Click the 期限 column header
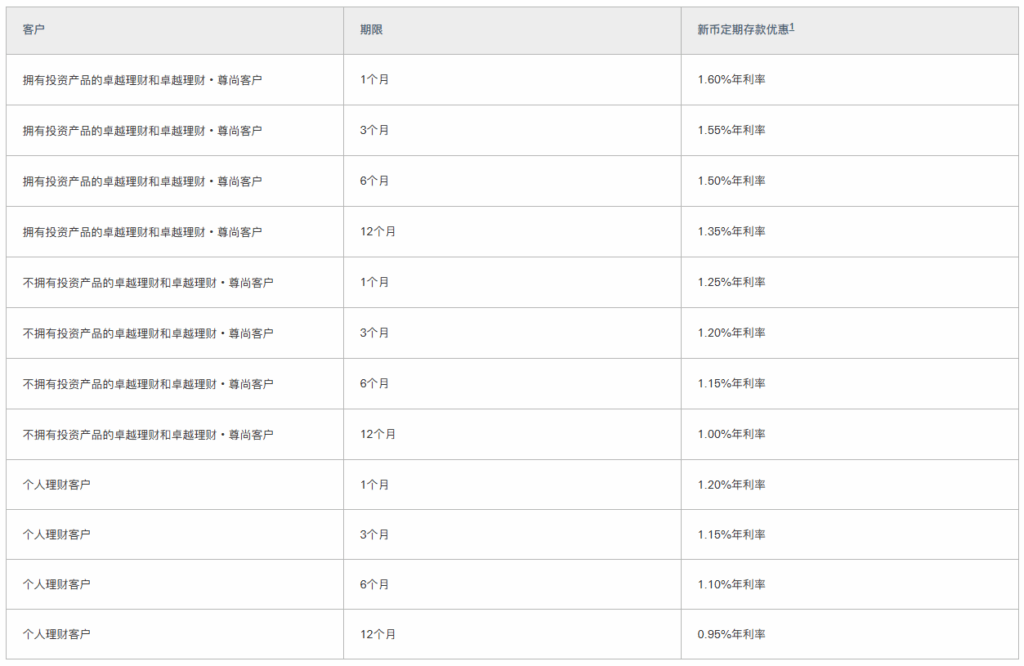Image resolution: width=1024 pixels, height=666 pixels. click(371, 30)
